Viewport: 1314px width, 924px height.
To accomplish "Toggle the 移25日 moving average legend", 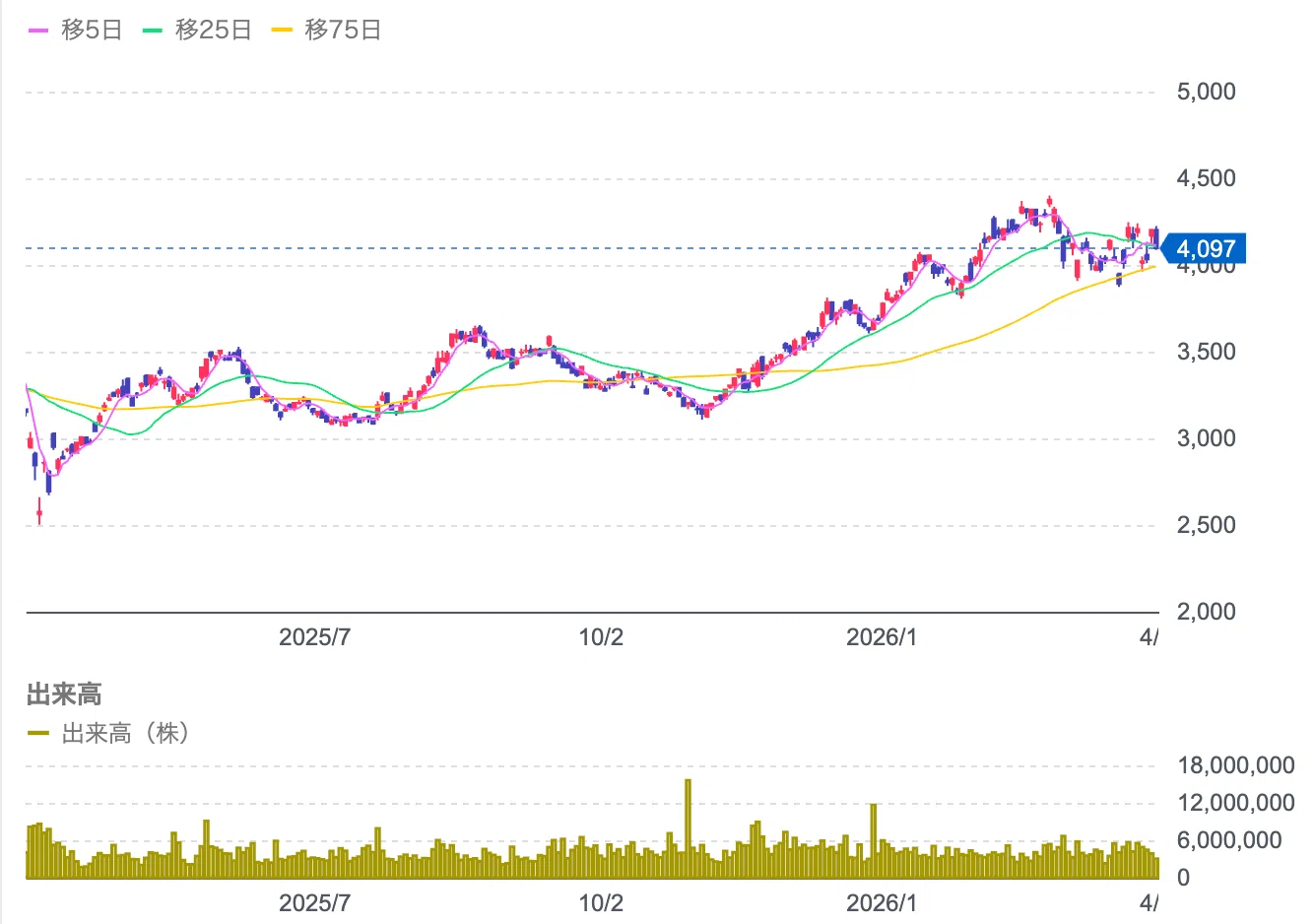I will (197, 31).
